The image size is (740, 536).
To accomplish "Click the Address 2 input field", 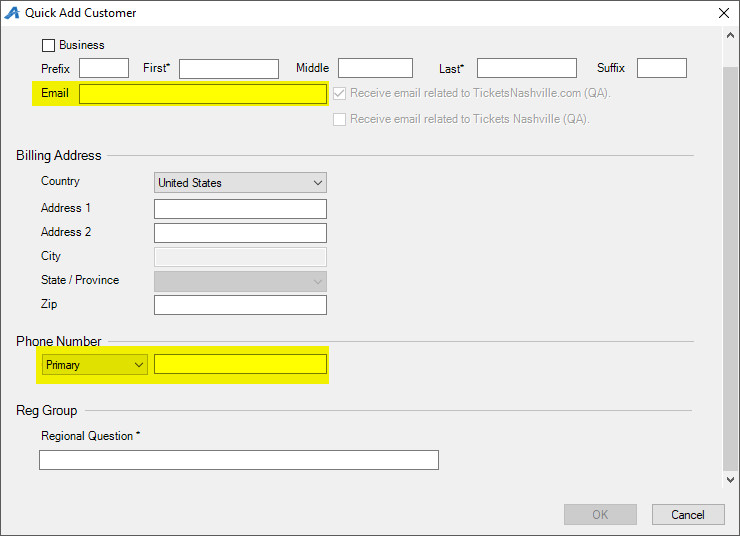I will pyautogui.click(x=240, y=233).
